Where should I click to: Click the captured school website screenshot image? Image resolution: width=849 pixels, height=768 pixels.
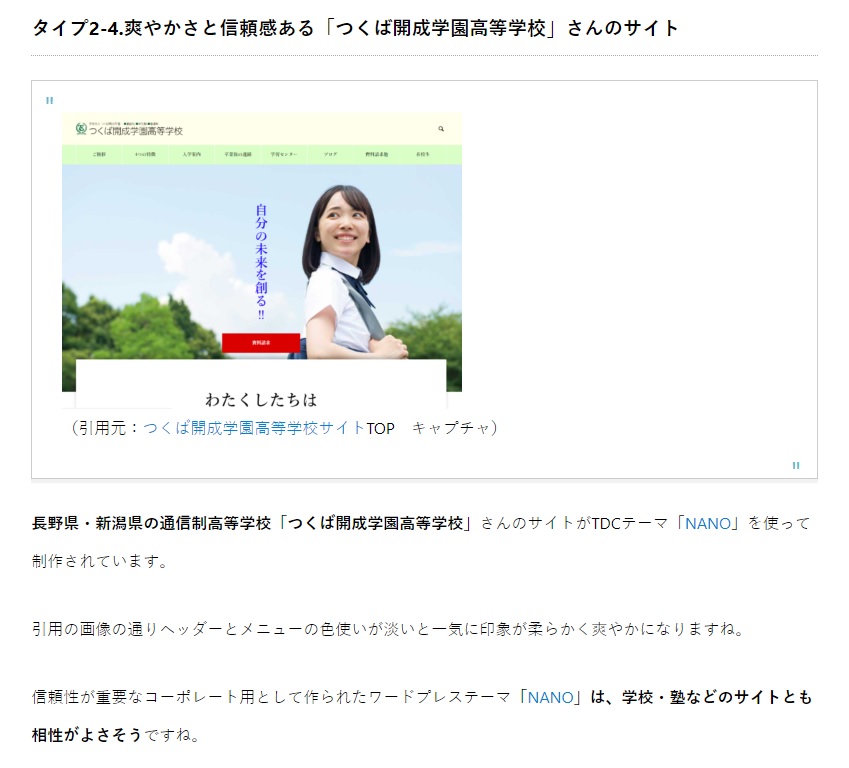coord(262,261)
